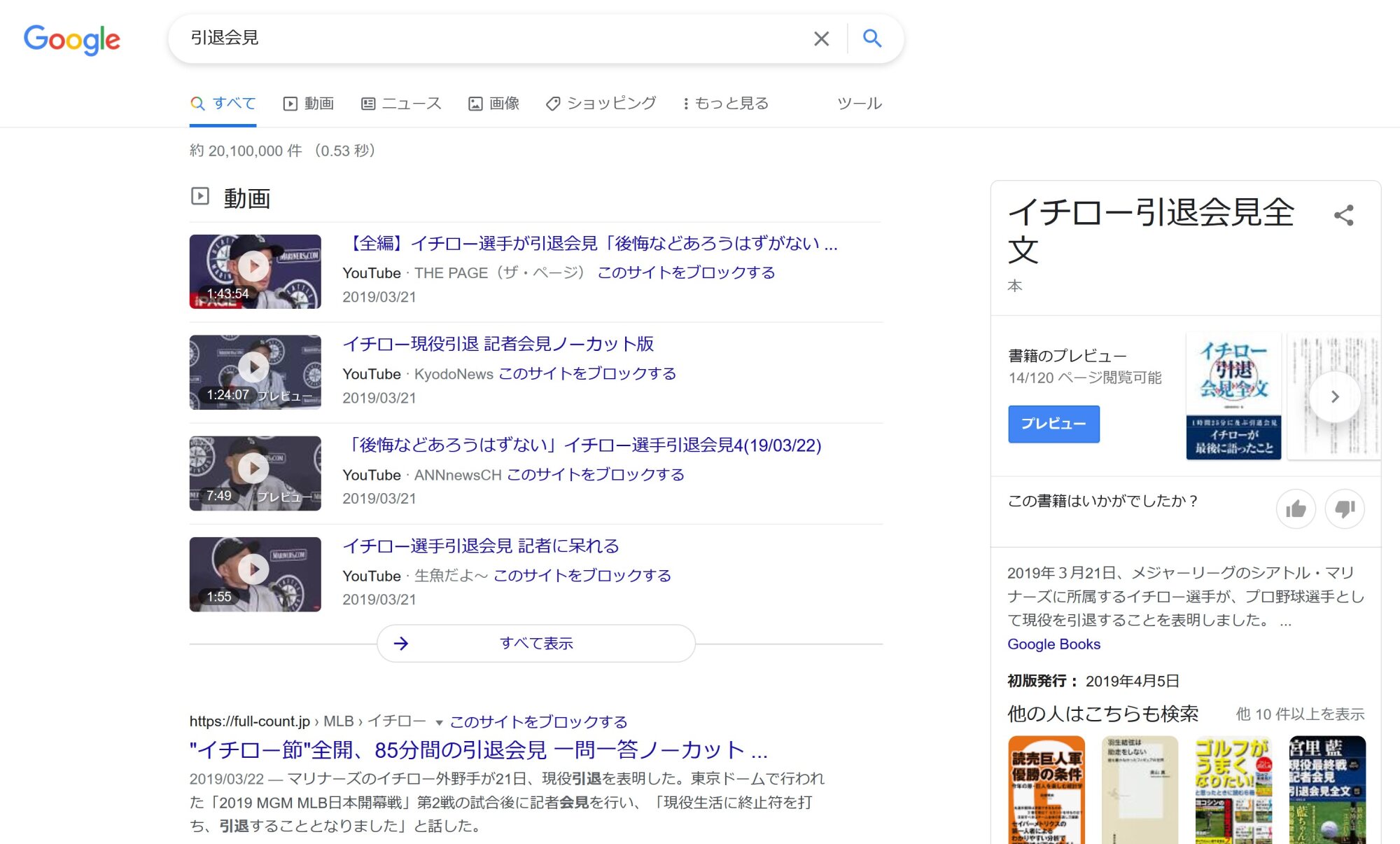Click the share icon in book panel

pyautogui.click(x=1343, y=215)
